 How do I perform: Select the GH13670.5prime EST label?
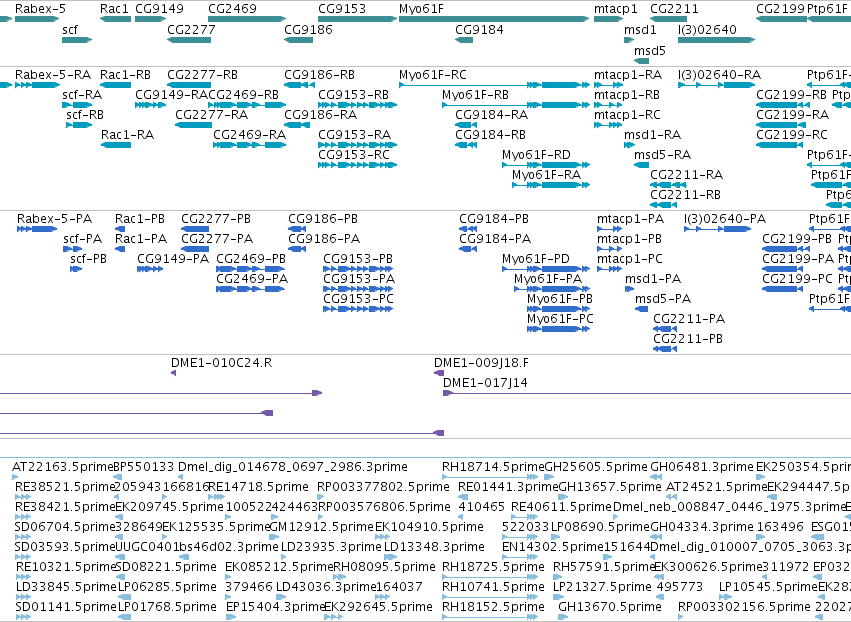609,607
